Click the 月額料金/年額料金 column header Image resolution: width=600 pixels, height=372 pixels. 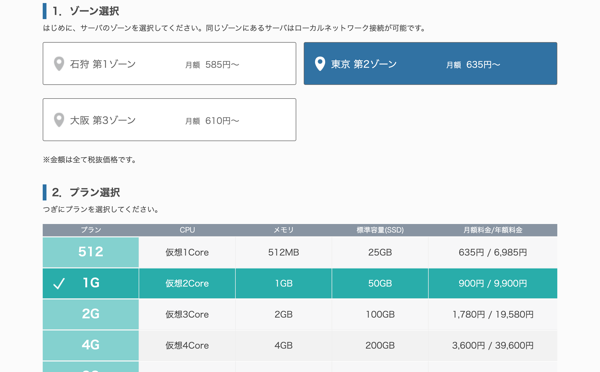pyautogui.click(x=493, y=230)
